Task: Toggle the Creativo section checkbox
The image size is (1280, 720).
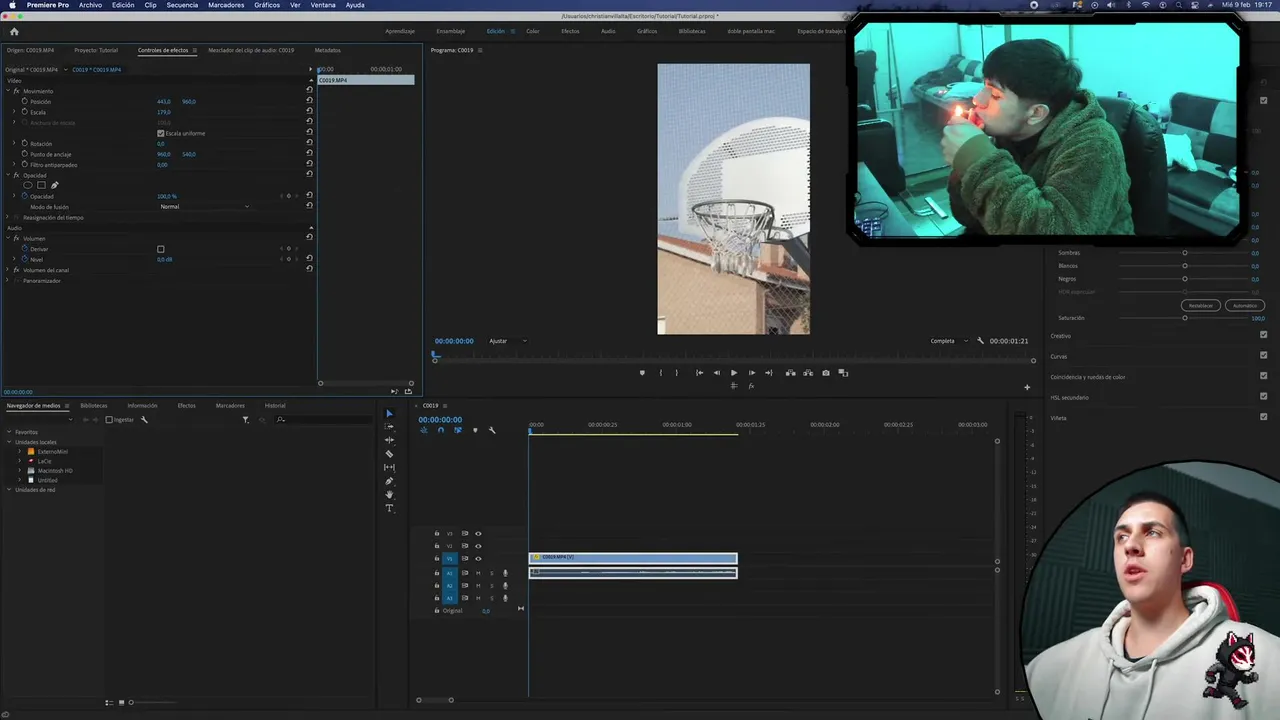Action: (x=1263, y=335)
